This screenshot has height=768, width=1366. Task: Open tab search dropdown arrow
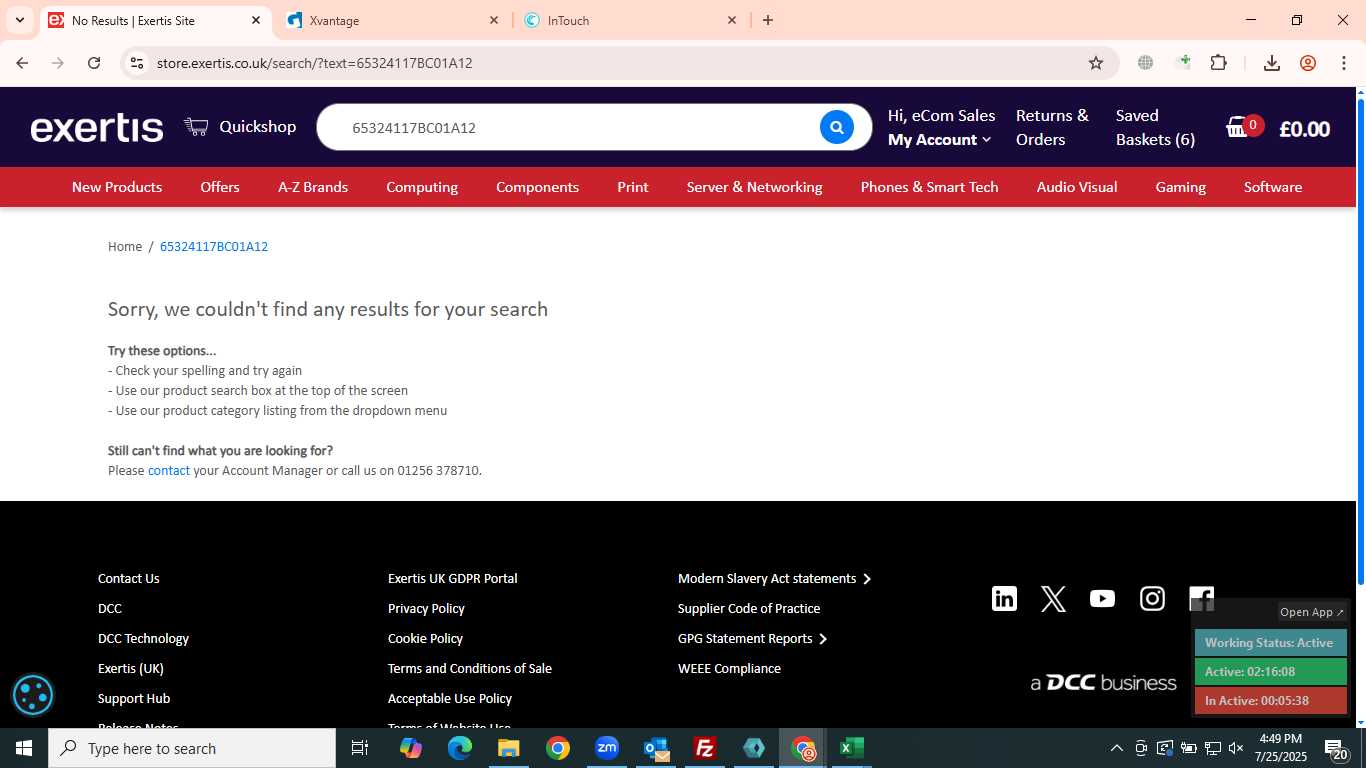[19, 20]
